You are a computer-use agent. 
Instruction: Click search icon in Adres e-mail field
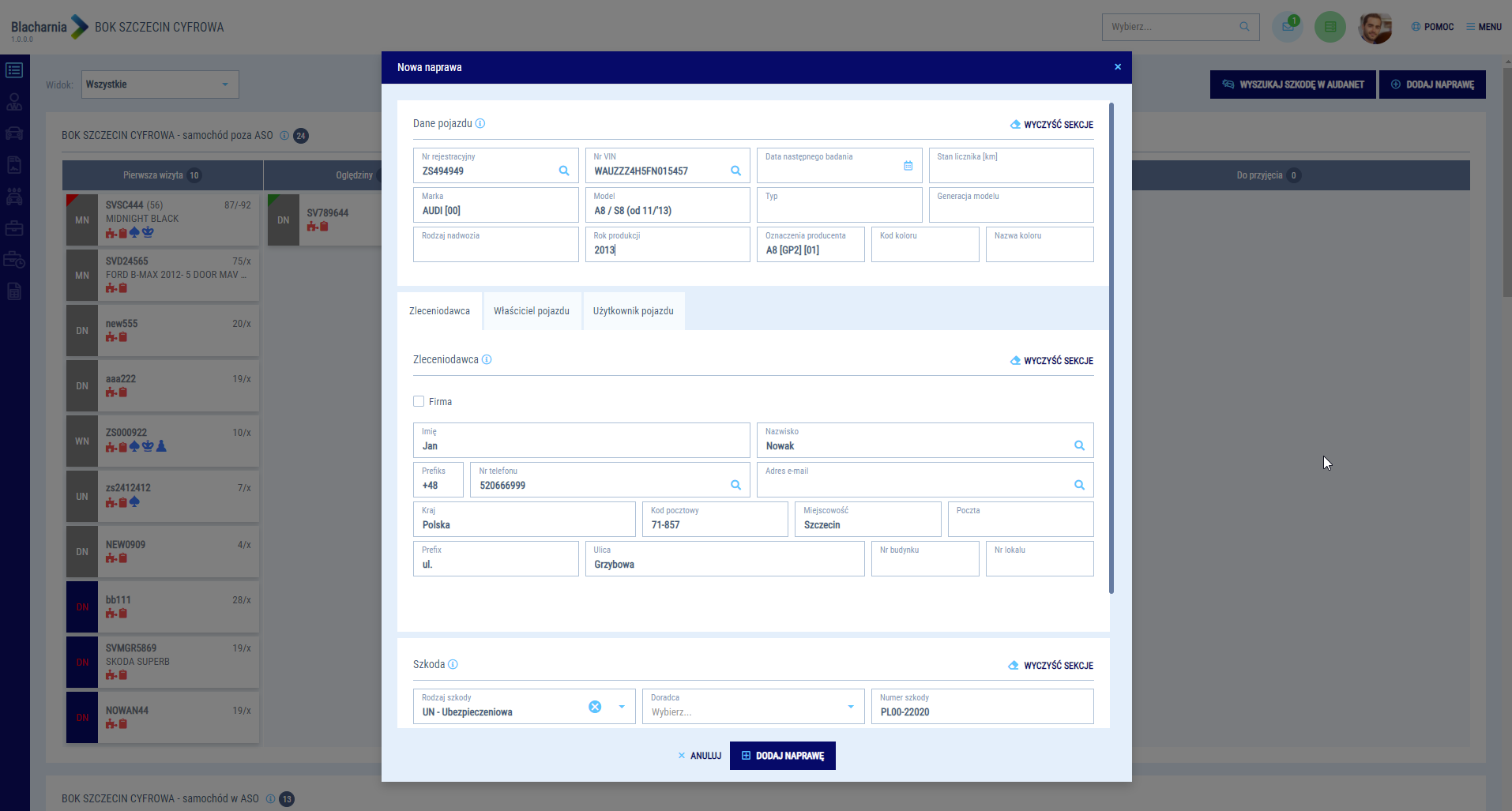1079,485
